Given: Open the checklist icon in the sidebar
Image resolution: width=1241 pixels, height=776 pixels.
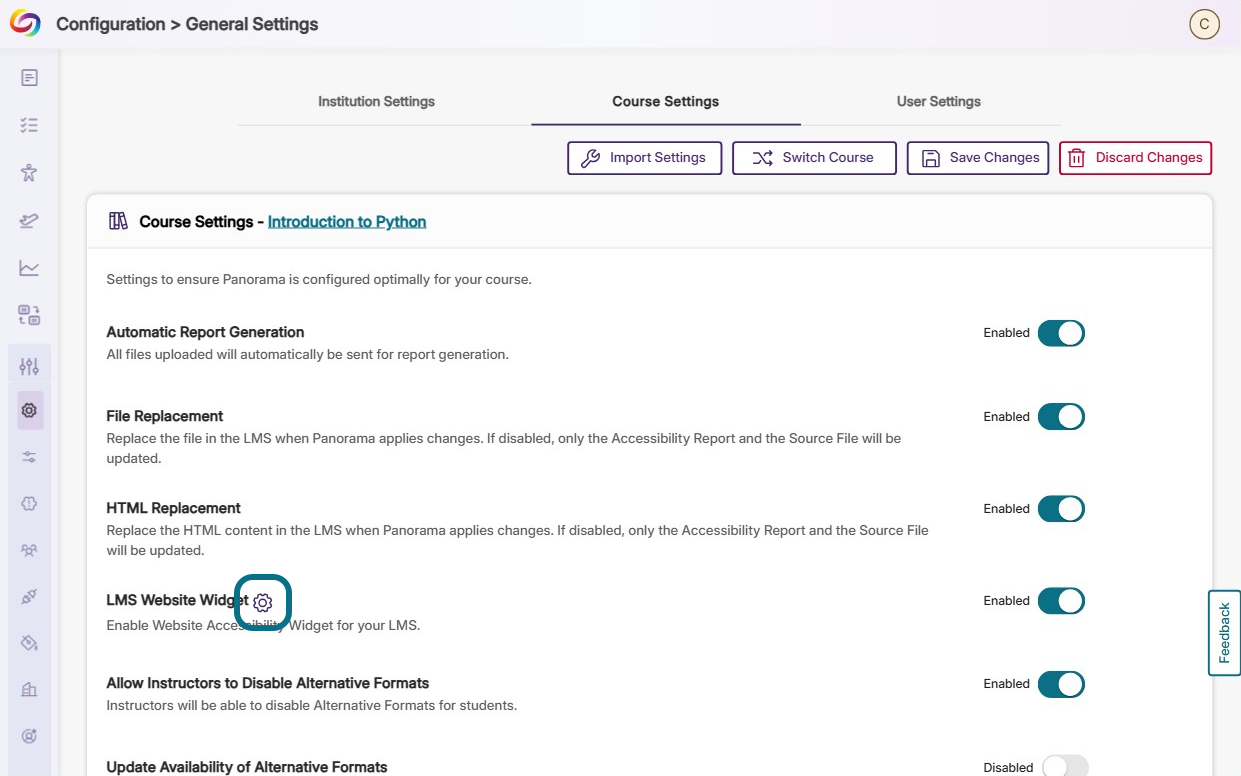Looking at the screenshot, I should (29, 125).
